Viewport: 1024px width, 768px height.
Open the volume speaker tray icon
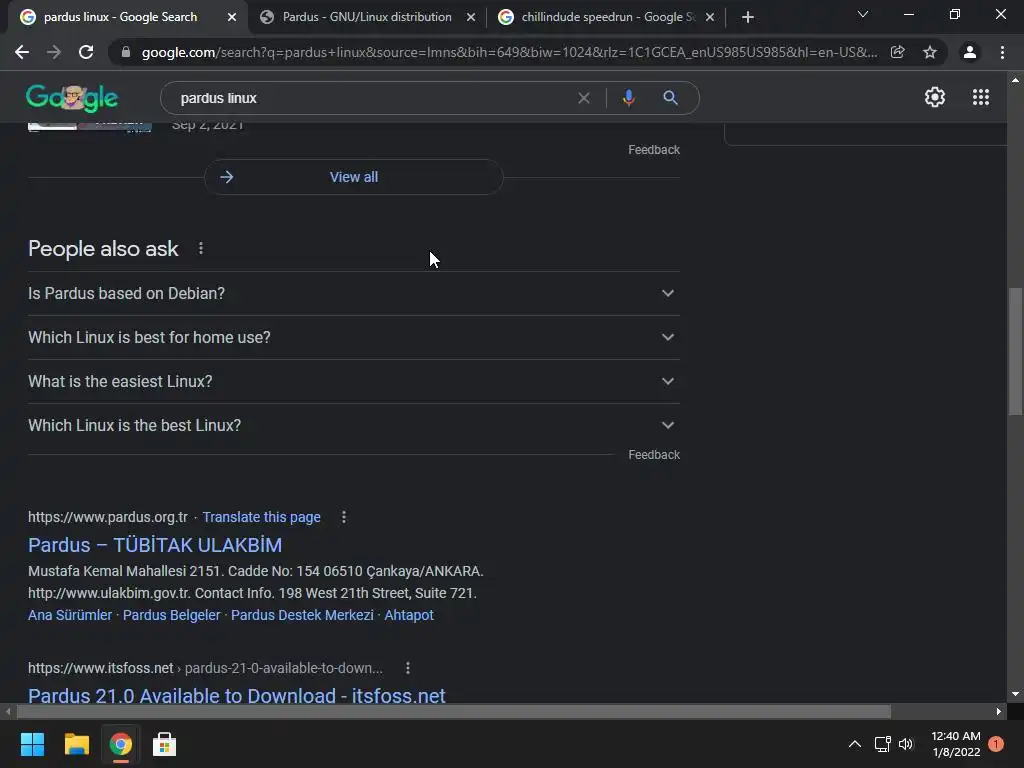tap(906, 744)
